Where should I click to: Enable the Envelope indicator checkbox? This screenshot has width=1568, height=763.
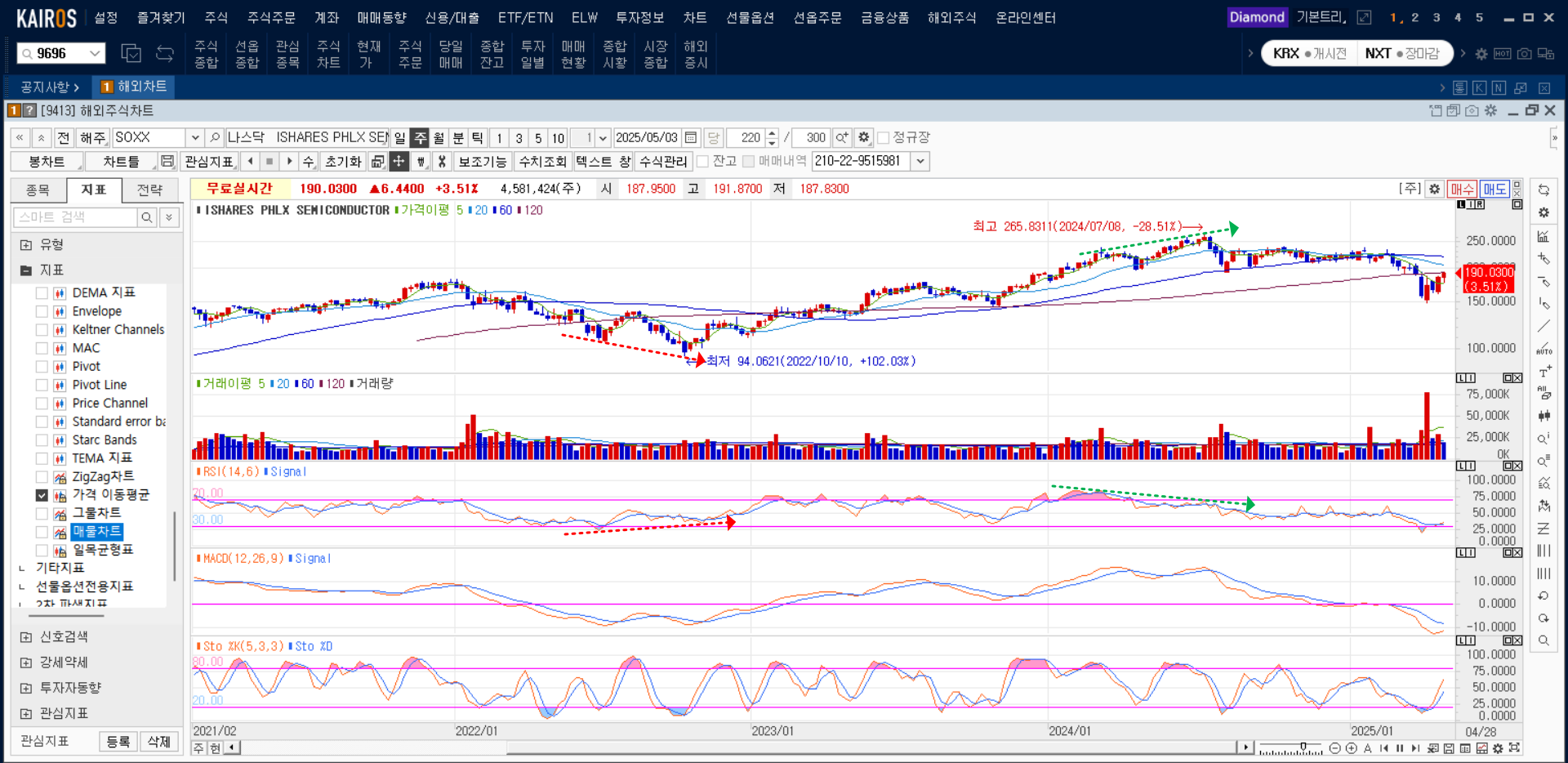coord(42,310)
